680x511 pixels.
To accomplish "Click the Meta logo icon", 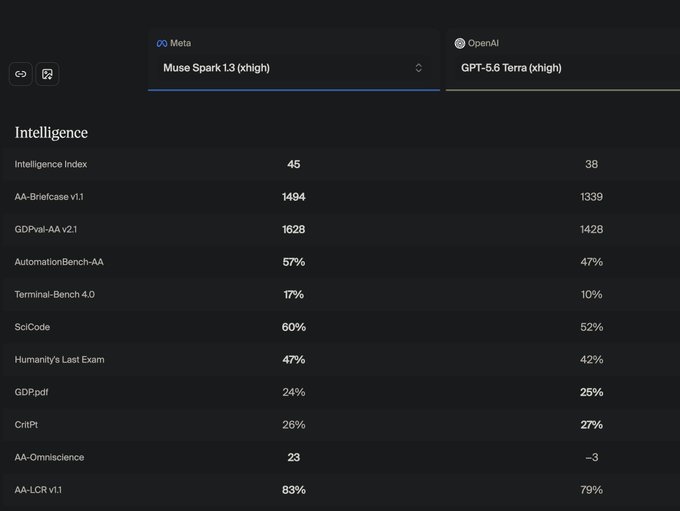I will click(162, 43).
